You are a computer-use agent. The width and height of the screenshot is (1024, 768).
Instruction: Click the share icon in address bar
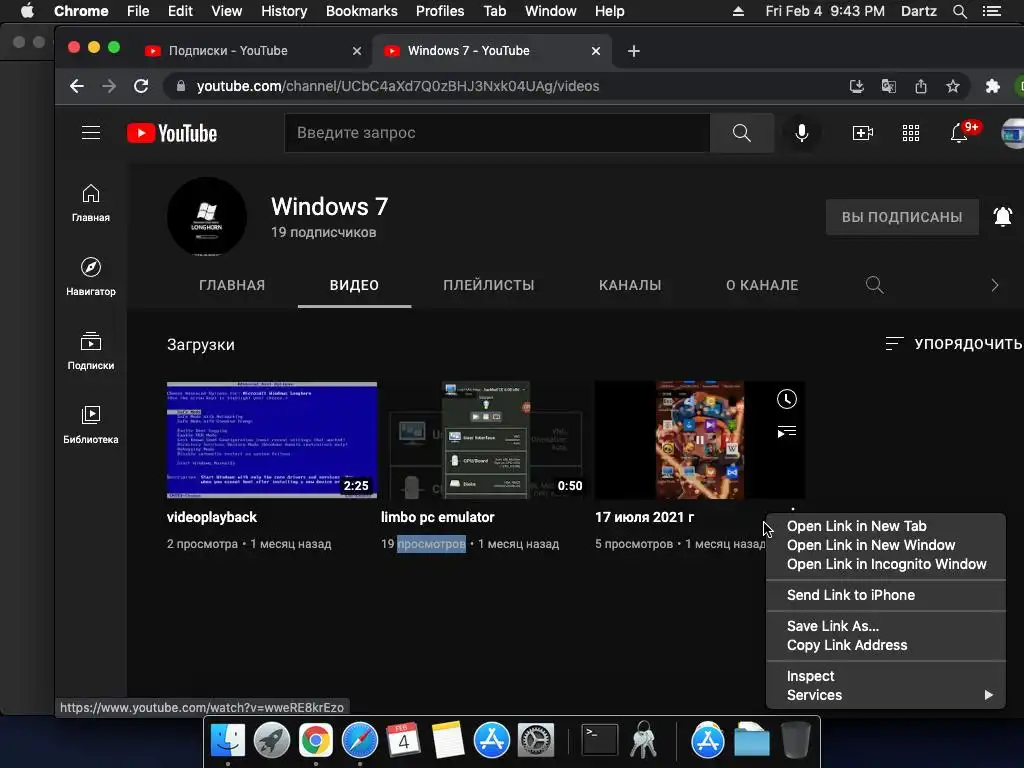921,86
